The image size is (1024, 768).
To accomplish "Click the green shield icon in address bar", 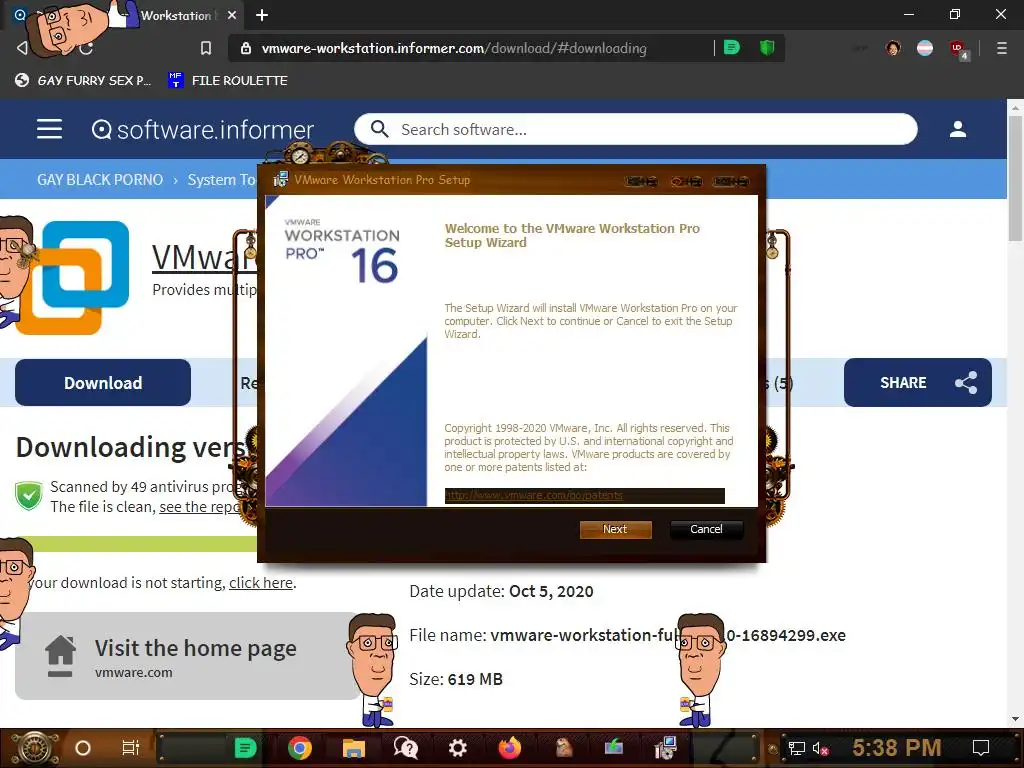I will tap(767, 48).
